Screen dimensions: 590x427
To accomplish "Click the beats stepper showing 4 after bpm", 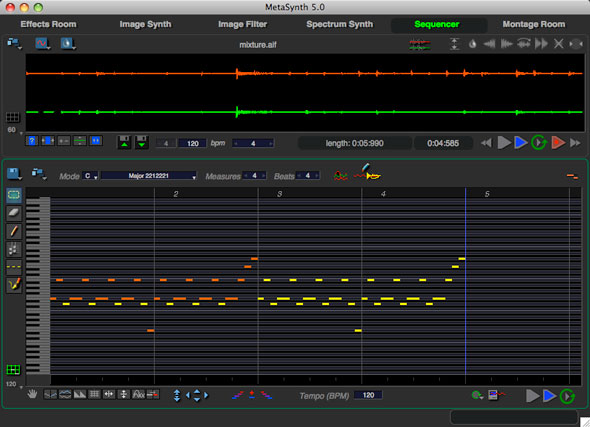I will pyautogui.click(x=253, y=143).
